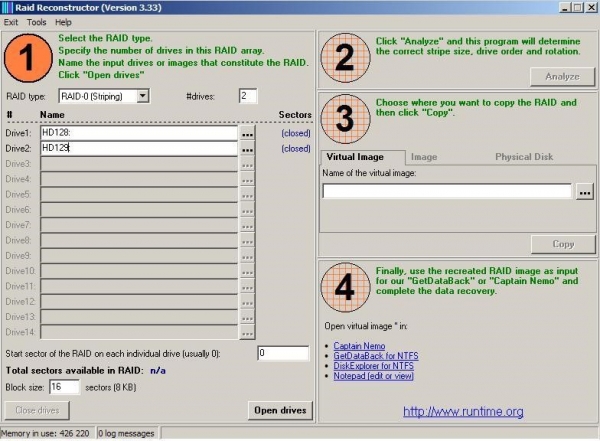Click the Drive1 name input field
The image size is (600, 441).
(x=138, y=133)
